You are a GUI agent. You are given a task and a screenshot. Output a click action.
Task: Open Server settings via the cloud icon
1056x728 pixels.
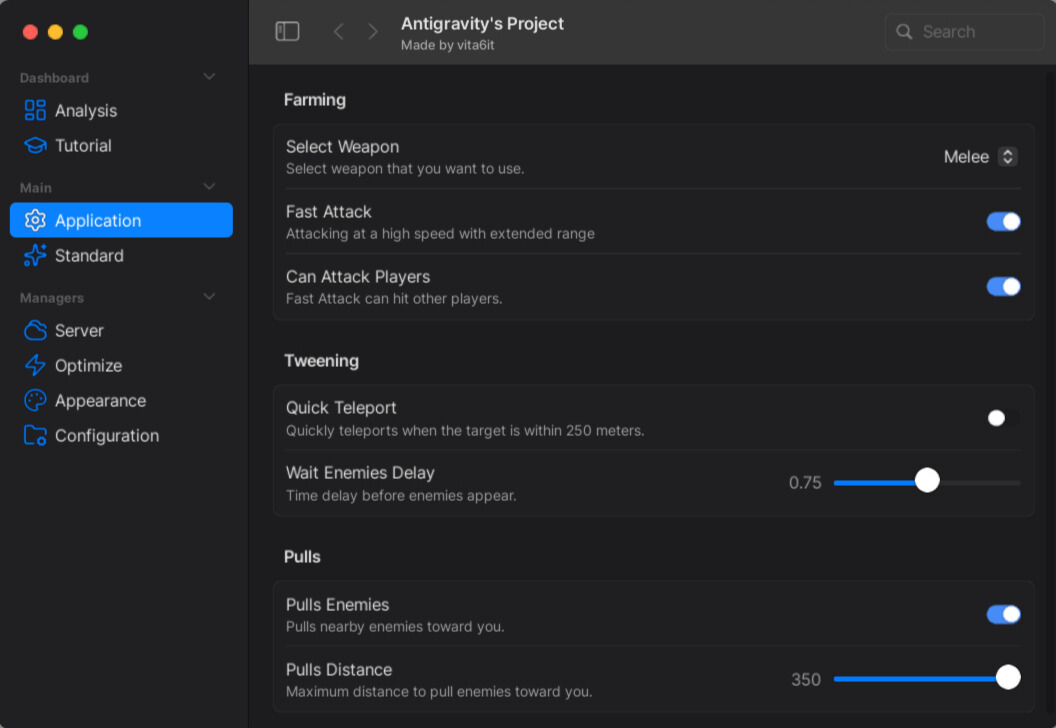[x=35, y=330]
